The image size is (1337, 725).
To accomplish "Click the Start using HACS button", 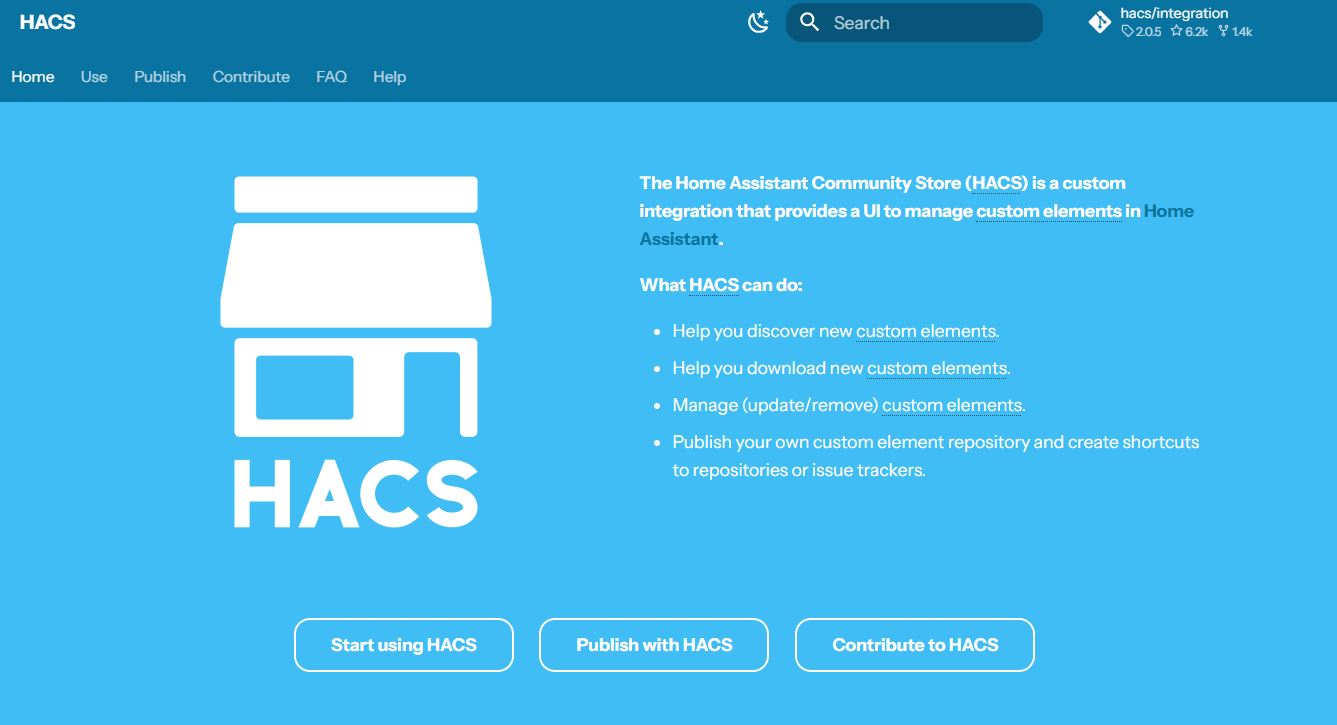I will tap(403, 645).
